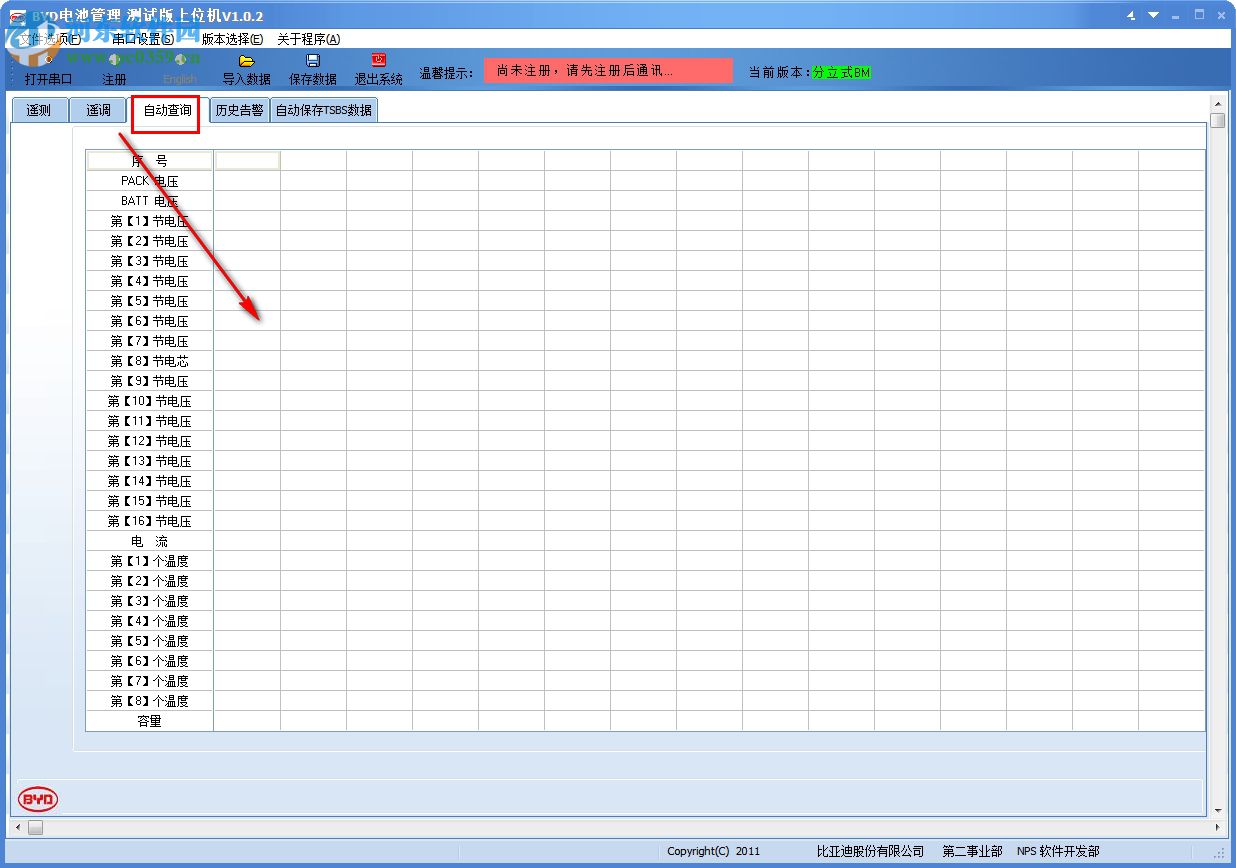Screen dimensions: 1236x868
Task: Select the 容量 capacity row label
Action: (x=150, y=721)
